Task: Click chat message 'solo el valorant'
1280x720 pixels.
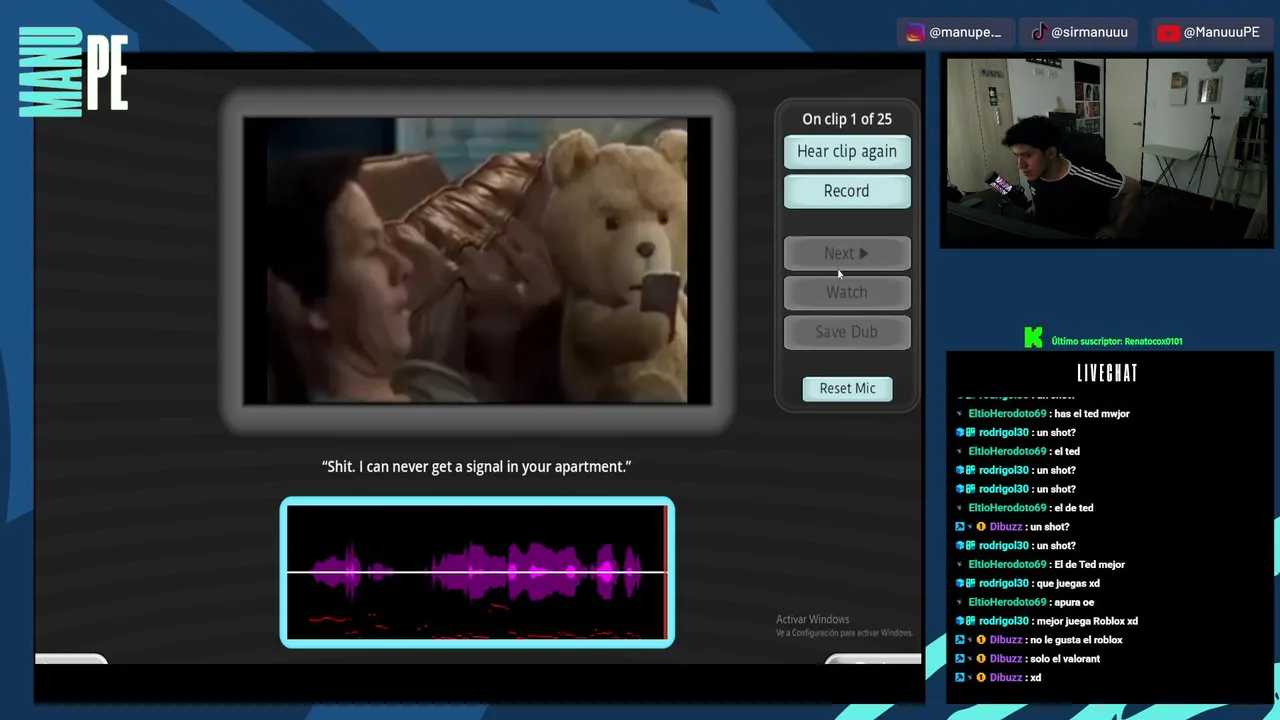Action: pyautogui.click(x=1064, y=659)
